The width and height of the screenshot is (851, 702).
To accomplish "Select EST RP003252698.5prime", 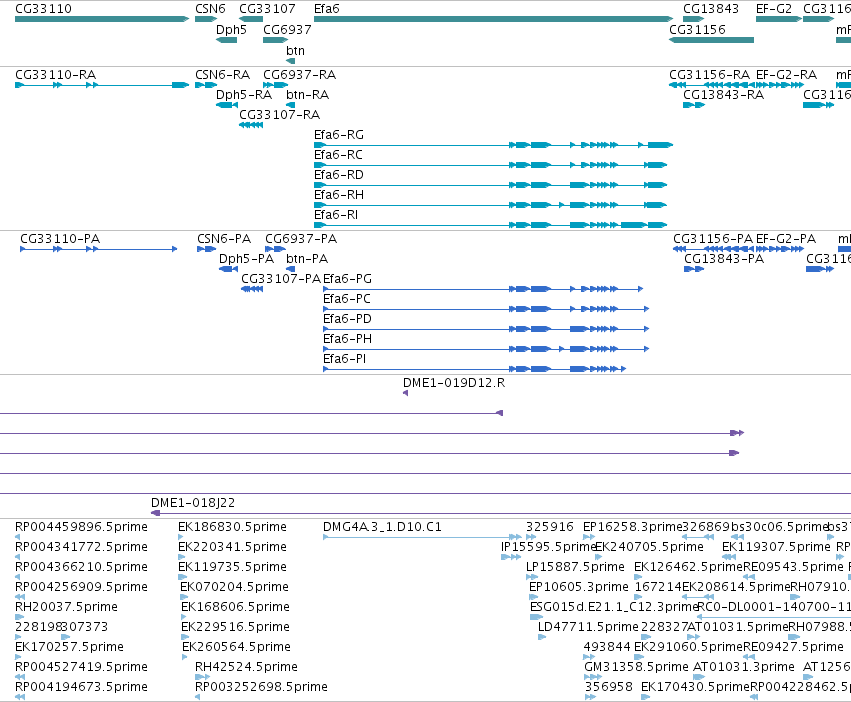I will pyautogui.click(x=261, y=687).
